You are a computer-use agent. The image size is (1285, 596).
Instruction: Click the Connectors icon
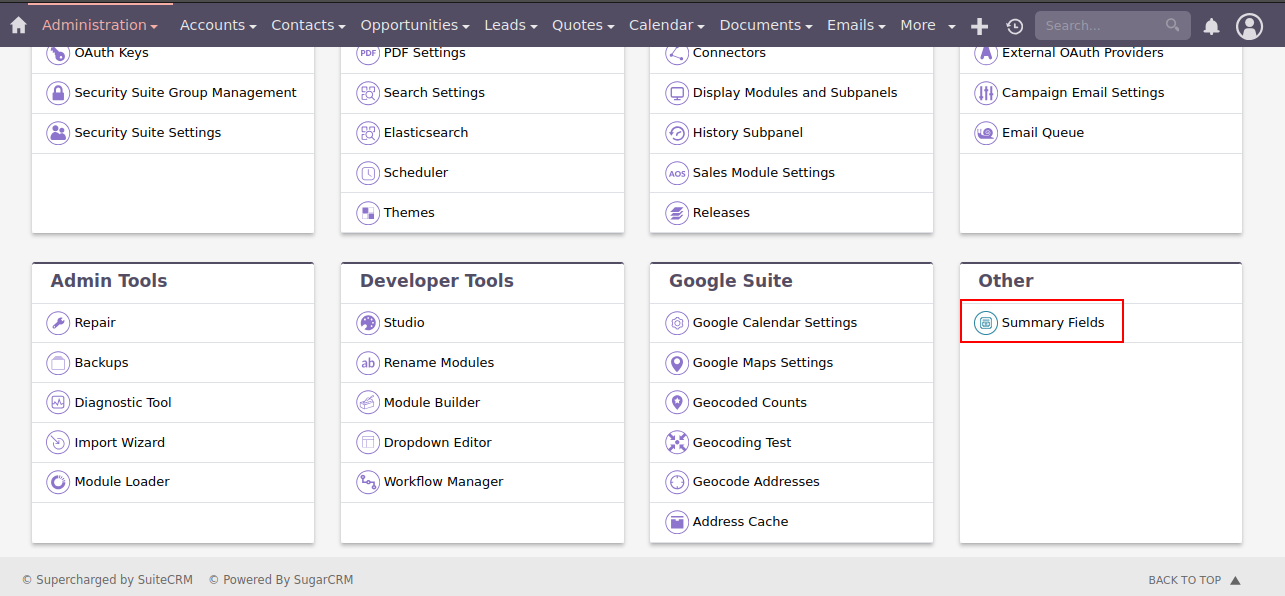677,53
